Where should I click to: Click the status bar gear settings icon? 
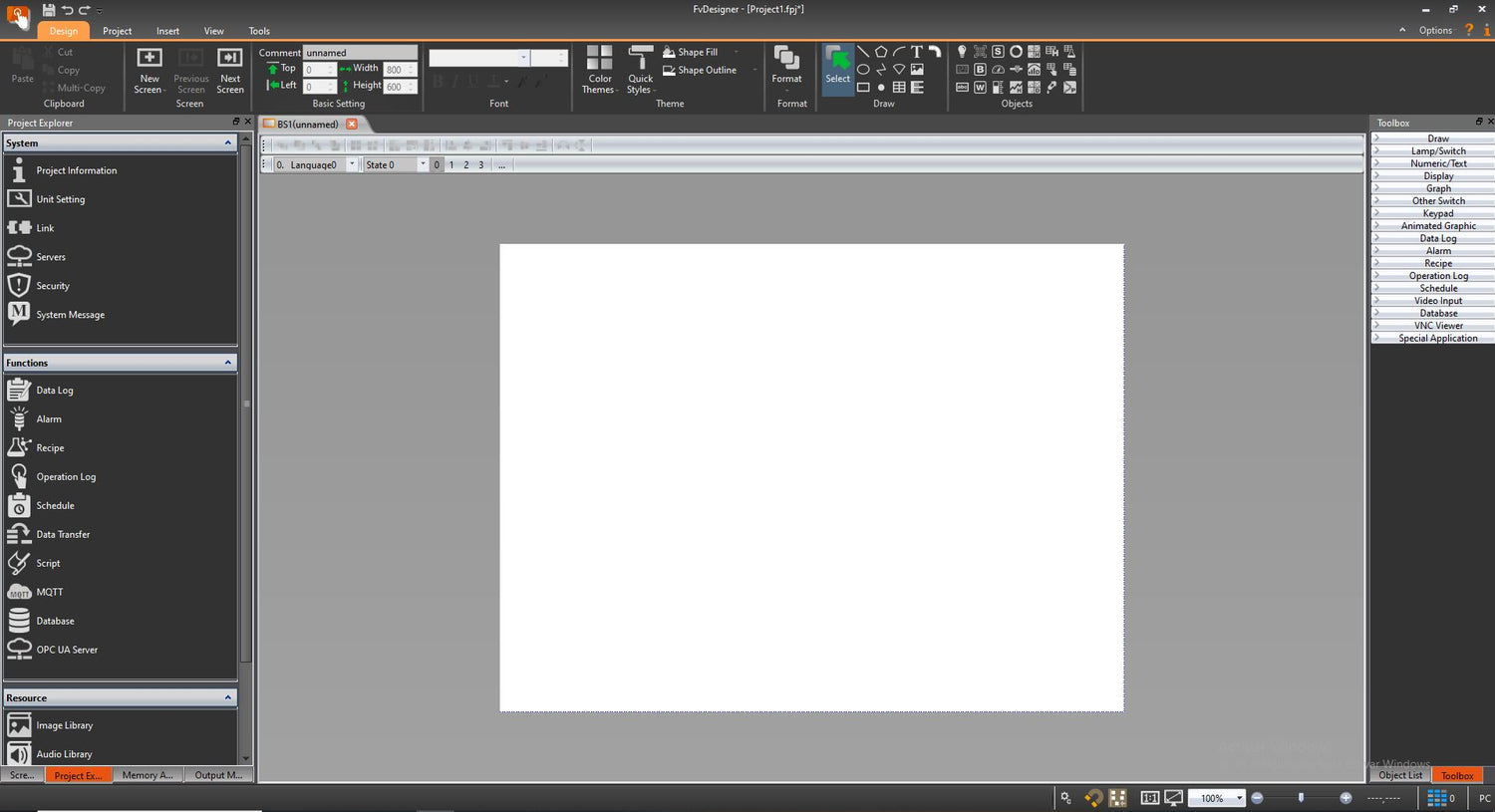pos(1065,798)
